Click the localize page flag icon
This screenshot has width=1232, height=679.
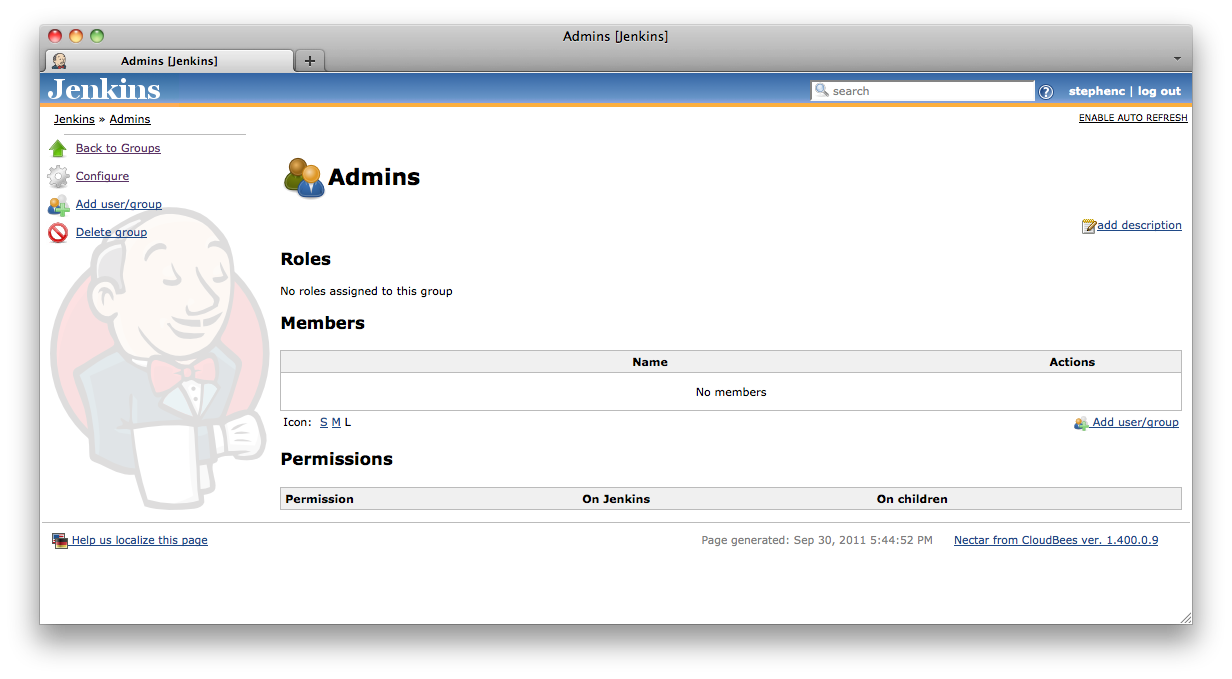click(60, 540)
